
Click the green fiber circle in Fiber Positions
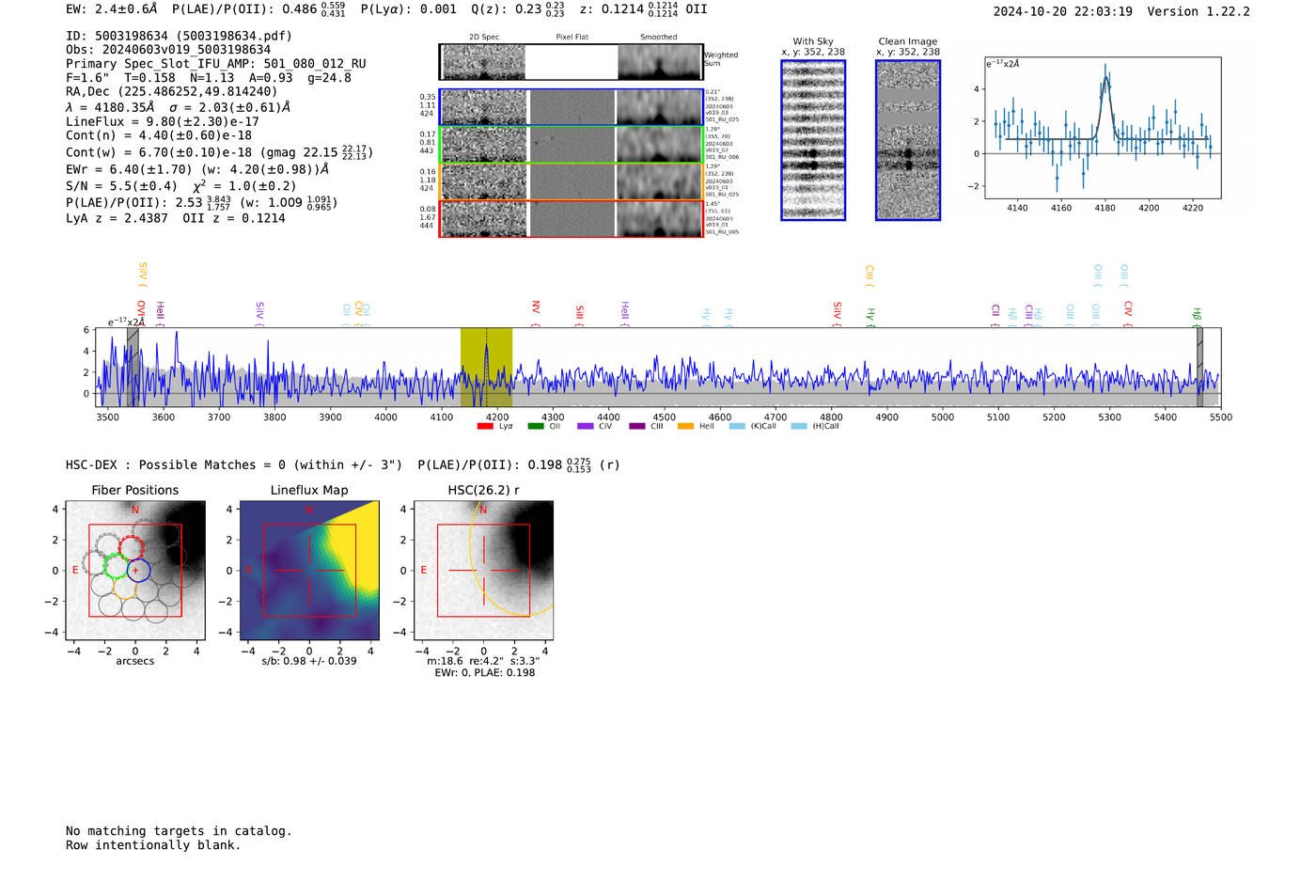(116, 566)
